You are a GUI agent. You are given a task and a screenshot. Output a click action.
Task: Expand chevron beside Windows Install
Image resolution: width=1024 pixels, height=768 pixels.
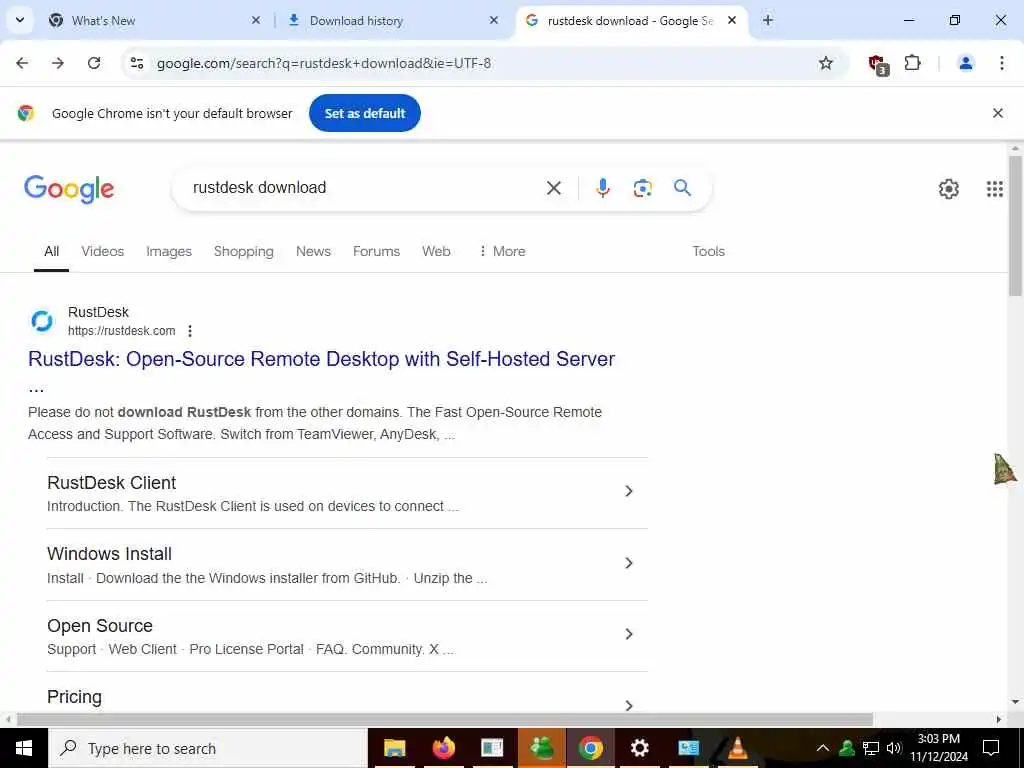[x=629, y=563]
